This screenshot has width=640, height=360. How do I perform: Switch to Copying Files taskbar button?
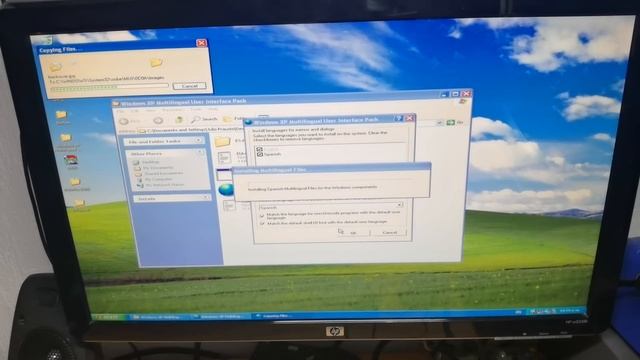pos(281,316)
